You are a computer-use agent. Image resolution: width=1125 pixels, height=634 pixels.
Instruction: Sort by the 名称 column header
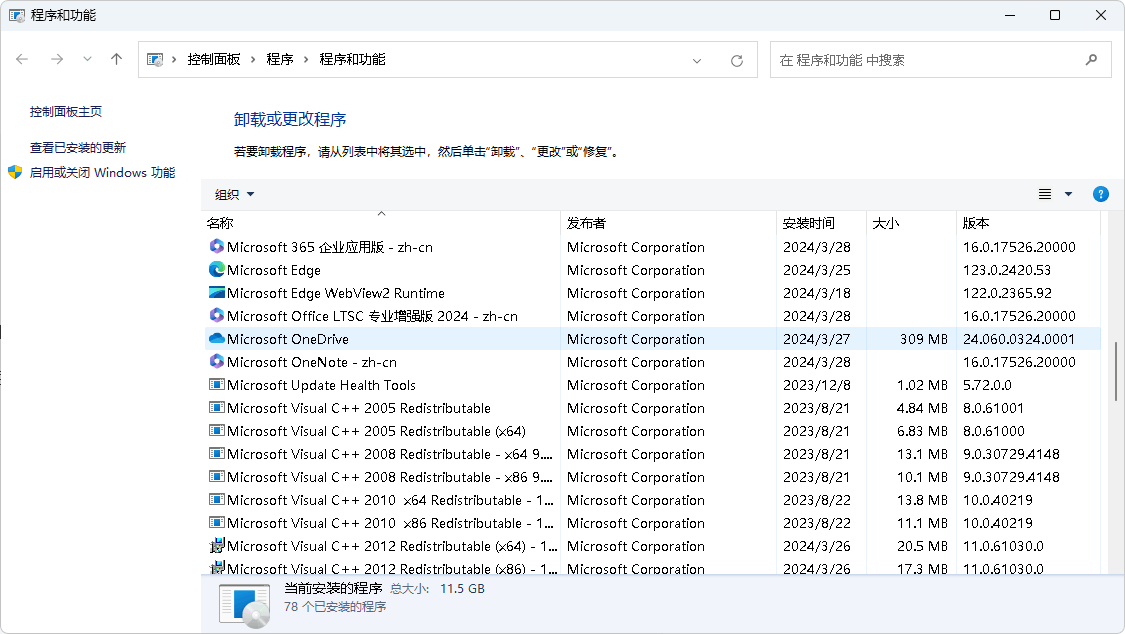click(x=381, y=223)
